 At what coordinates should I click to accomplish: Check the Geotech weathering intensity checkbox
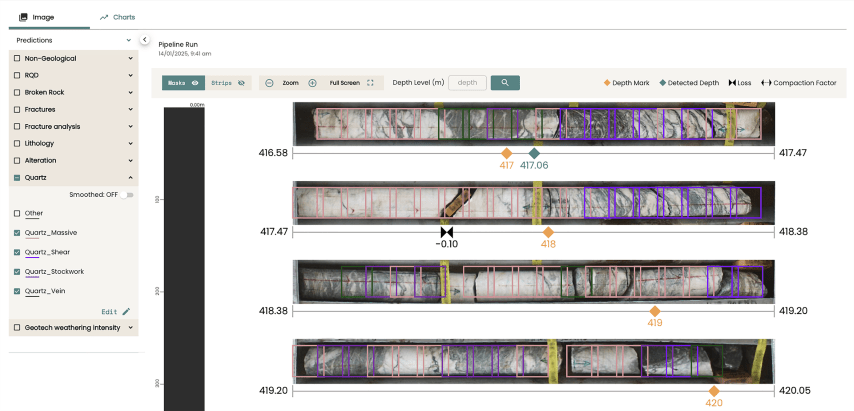17,328
